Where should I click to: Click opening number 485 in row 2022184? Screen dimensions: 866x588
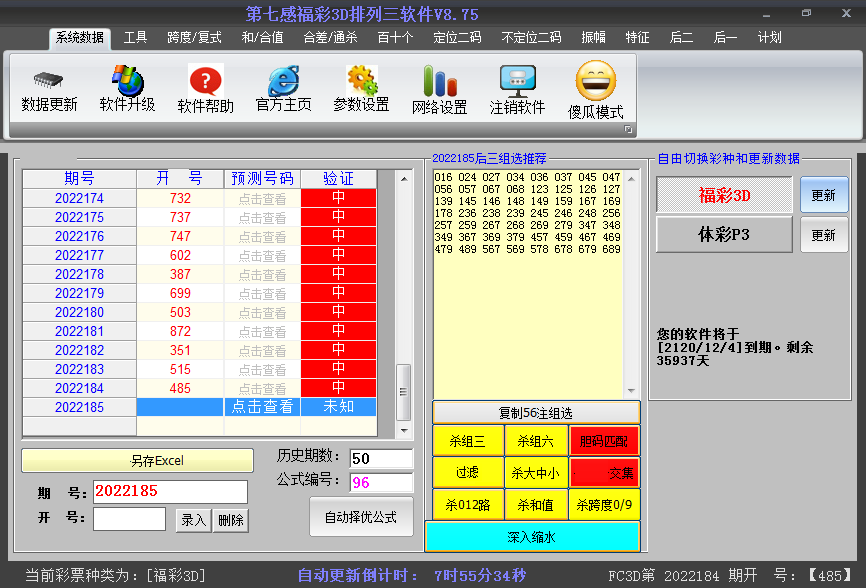180,388
